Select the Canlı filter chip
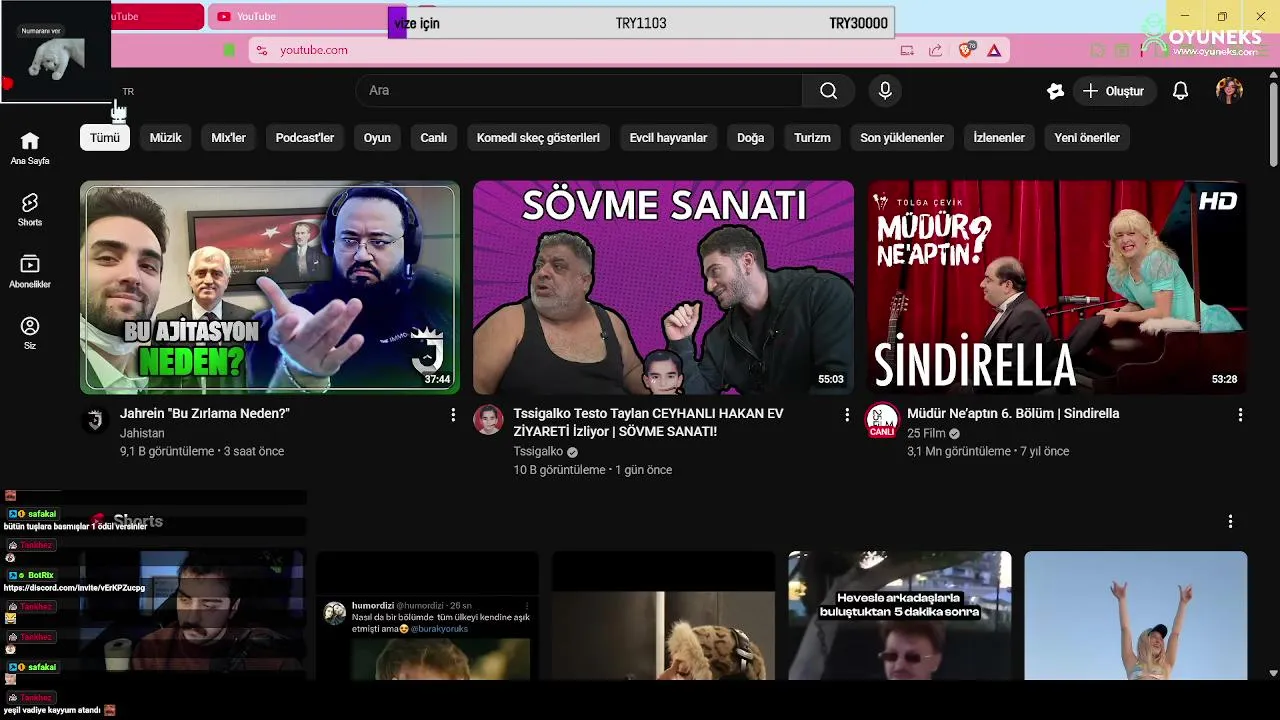The width and height of the screenshot is (1280, 720). (433, 138)
